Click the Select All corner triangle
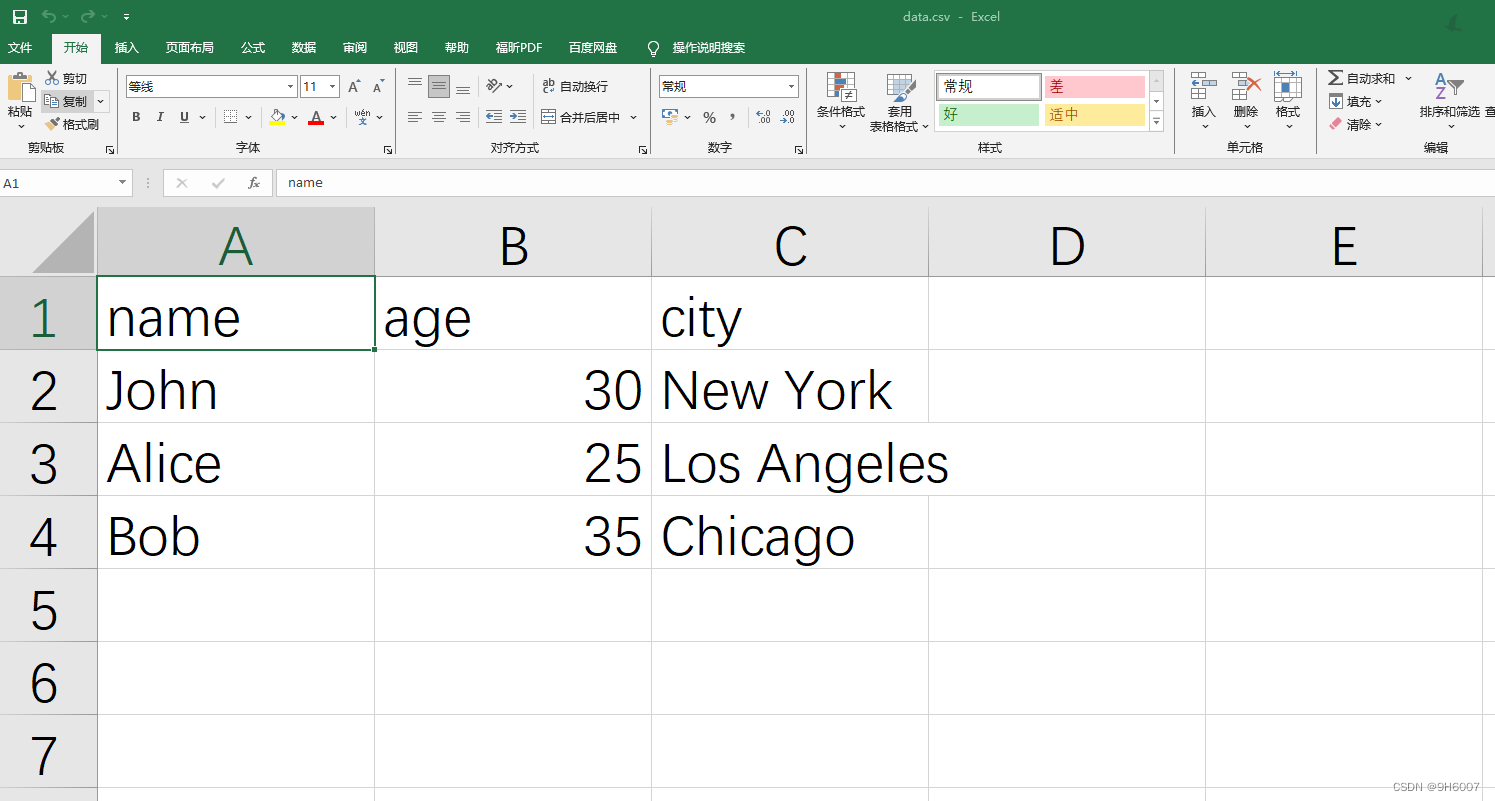The image size is (1495, 801). coord(63,241)
